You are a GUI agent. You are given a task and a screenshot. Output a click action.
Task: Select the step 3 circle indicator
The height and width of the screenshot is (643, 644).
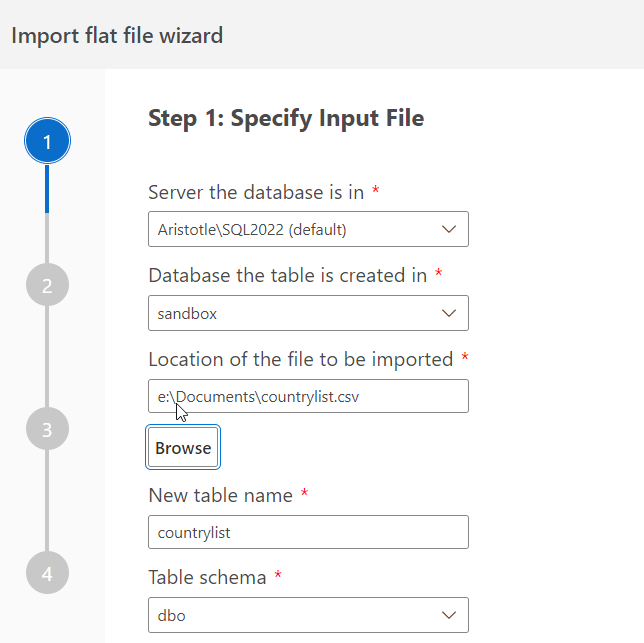(47, 430)
